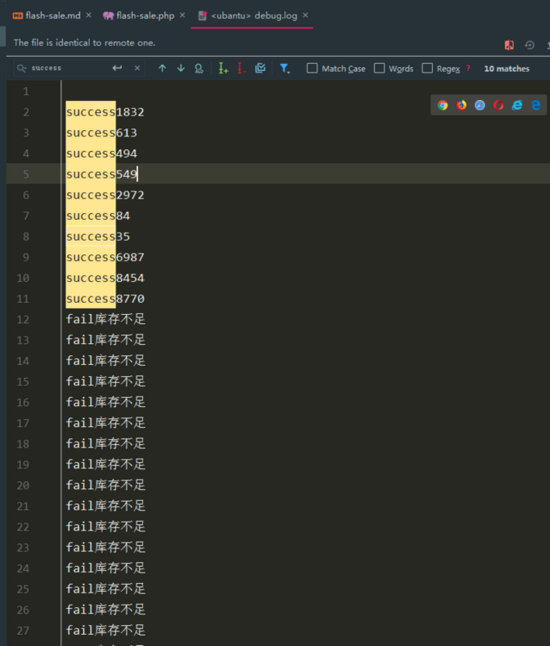Screen dimensions: 550x646
Task: Click the find-all-usages icon in search bar
Action: (199, 68)
